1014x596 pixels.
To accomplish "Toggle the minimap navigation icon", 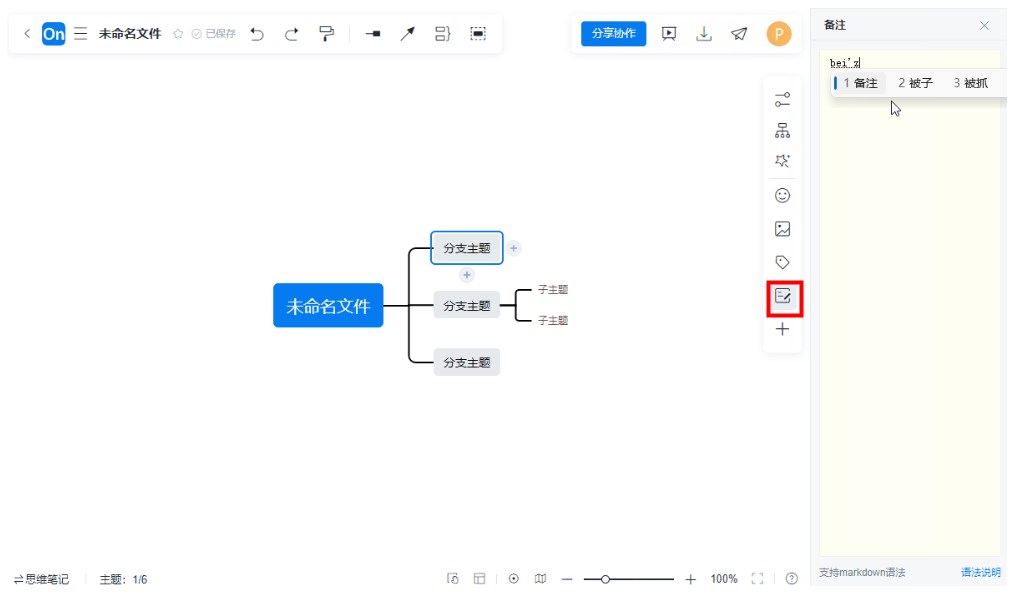I will 541,579.
